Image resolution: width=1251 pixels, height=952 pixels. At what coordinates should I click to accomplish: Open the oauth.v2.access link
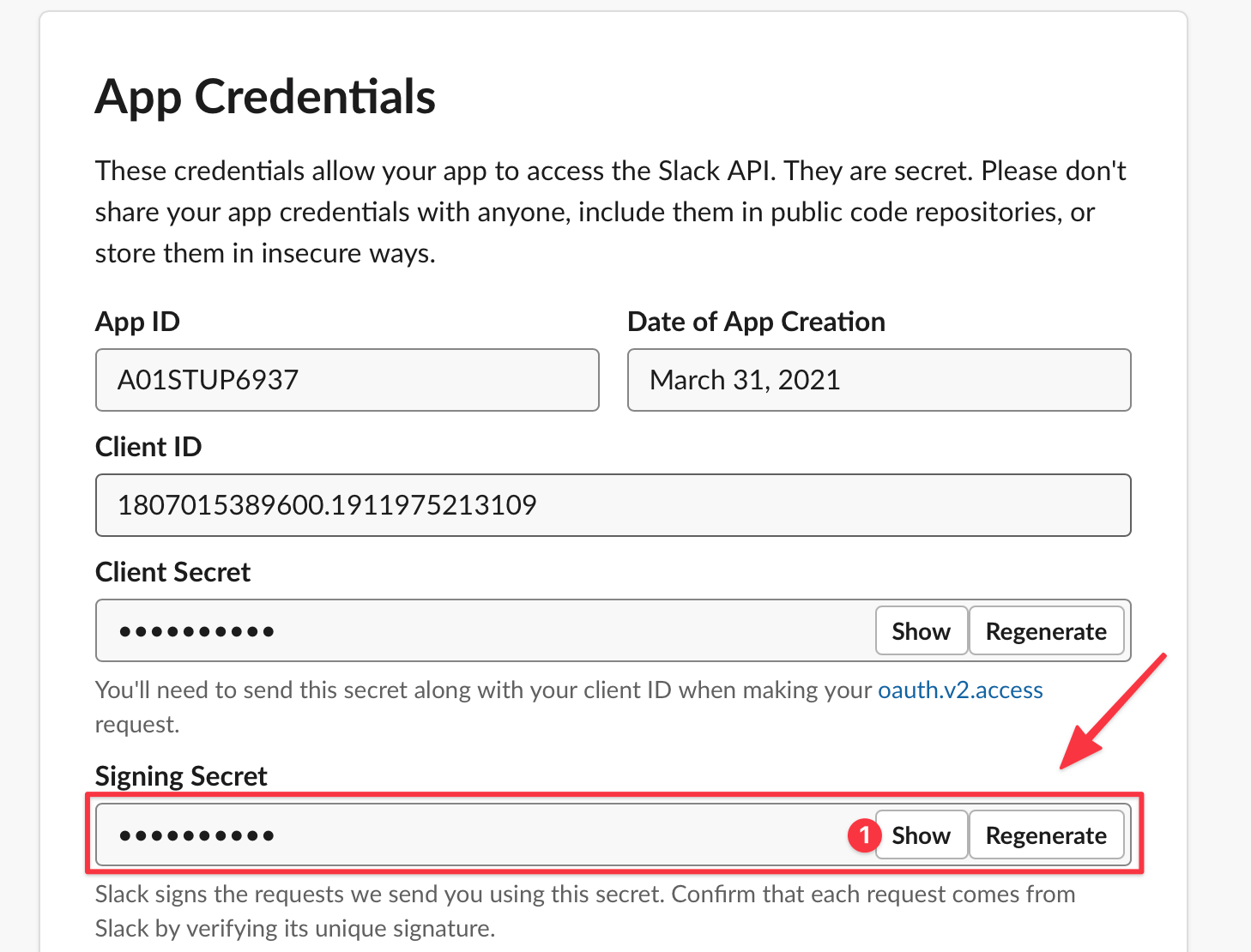click(x=959, y=690)
